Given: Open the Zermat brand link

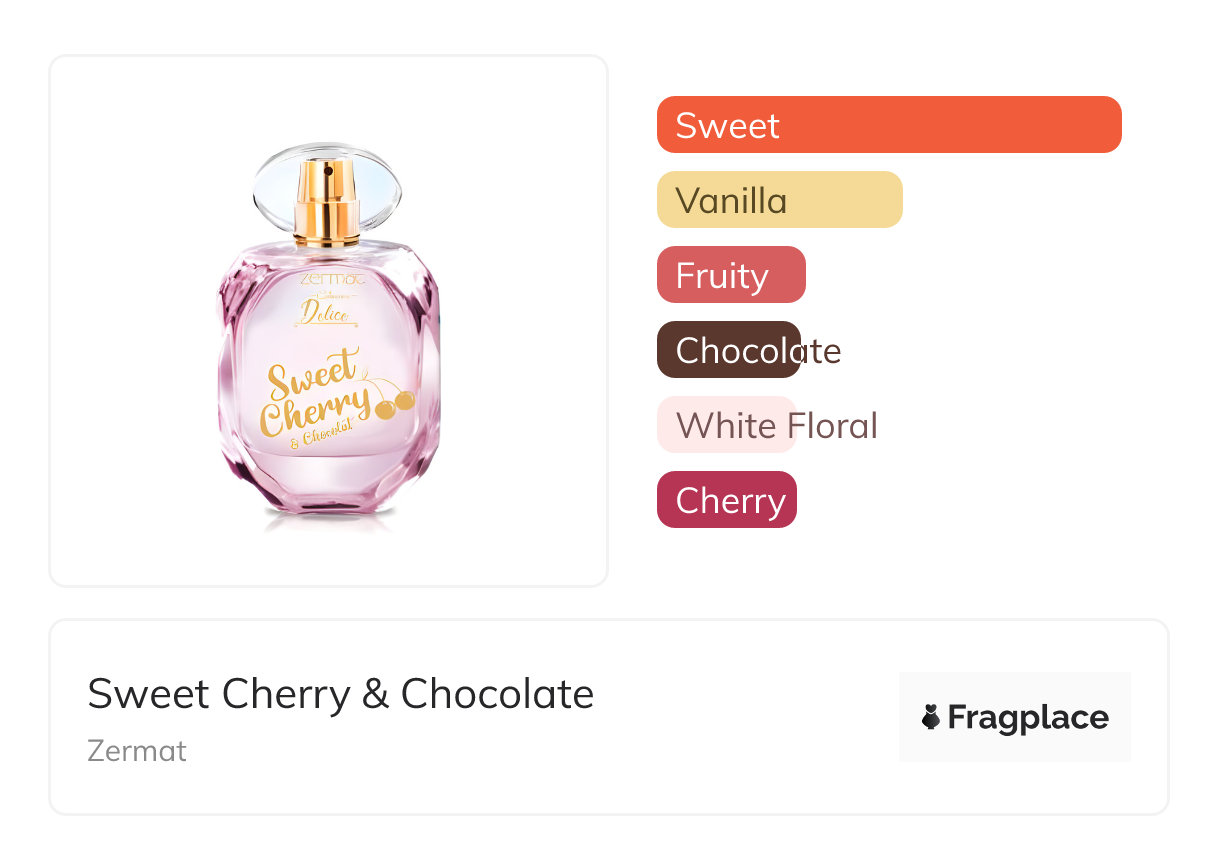Looking at the screenshot, I should pos(137,750).
